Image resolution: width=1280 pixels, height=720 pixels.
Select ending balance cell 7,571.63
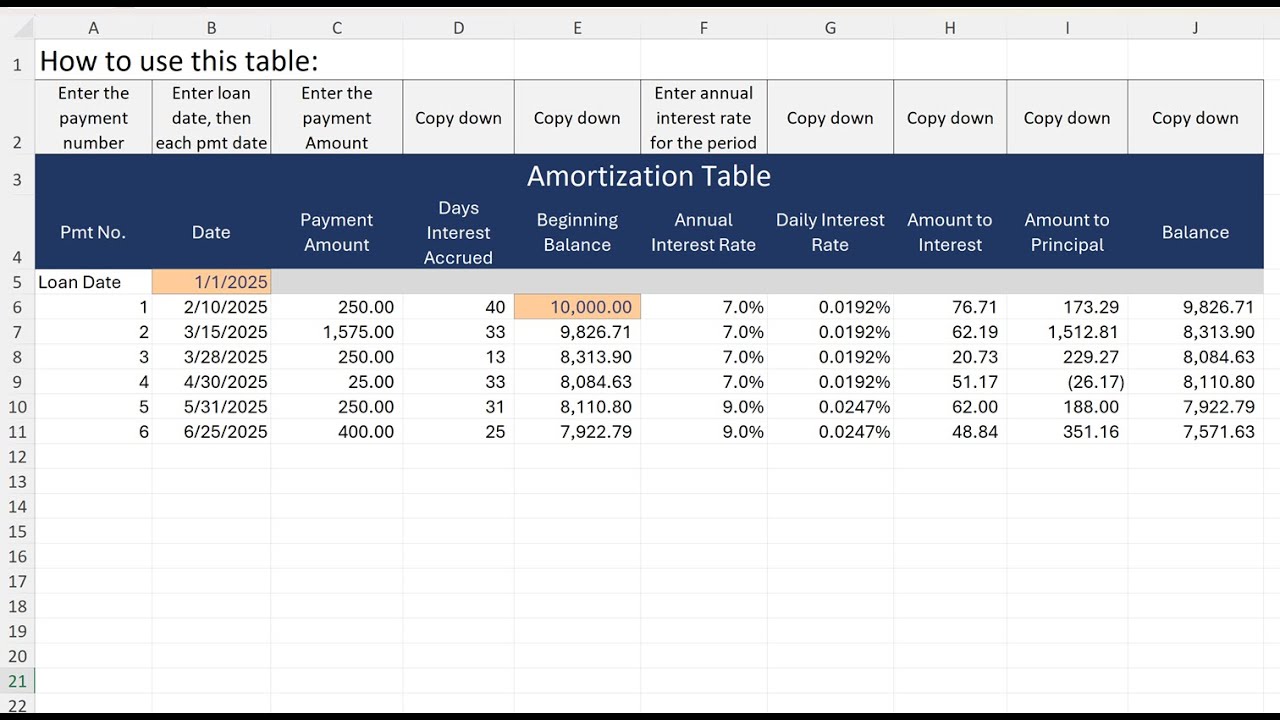point(1195,432)
